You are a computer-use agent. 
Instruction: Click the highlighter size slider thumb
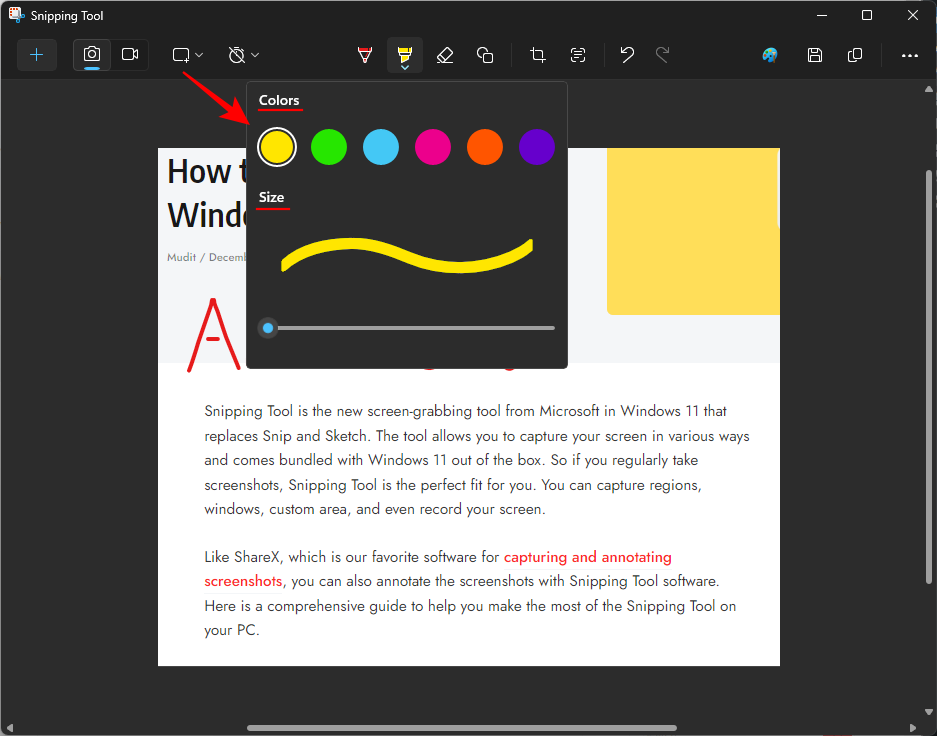click(268, 328)
